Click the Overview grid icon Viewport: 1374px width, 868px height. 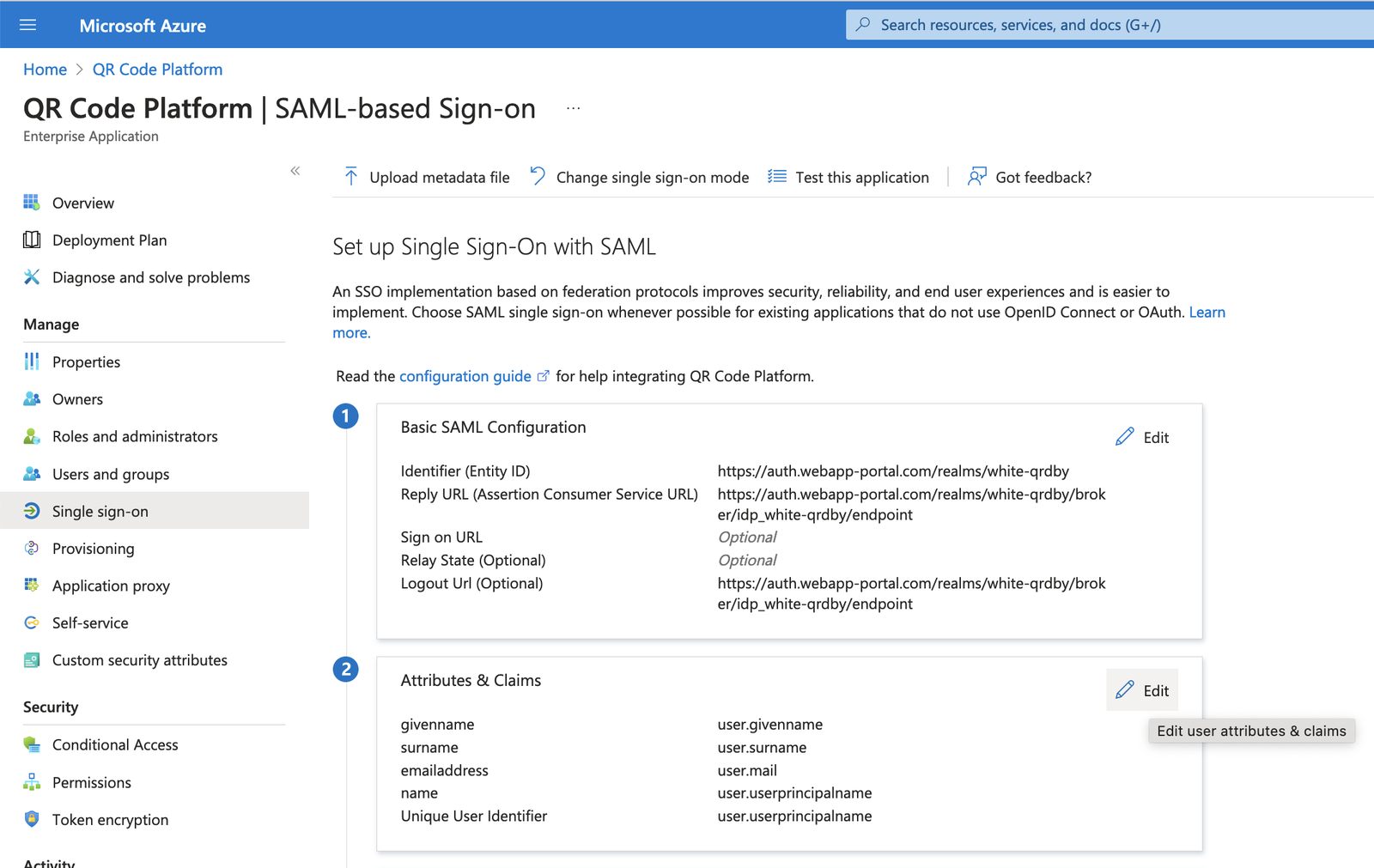(32, 203)
